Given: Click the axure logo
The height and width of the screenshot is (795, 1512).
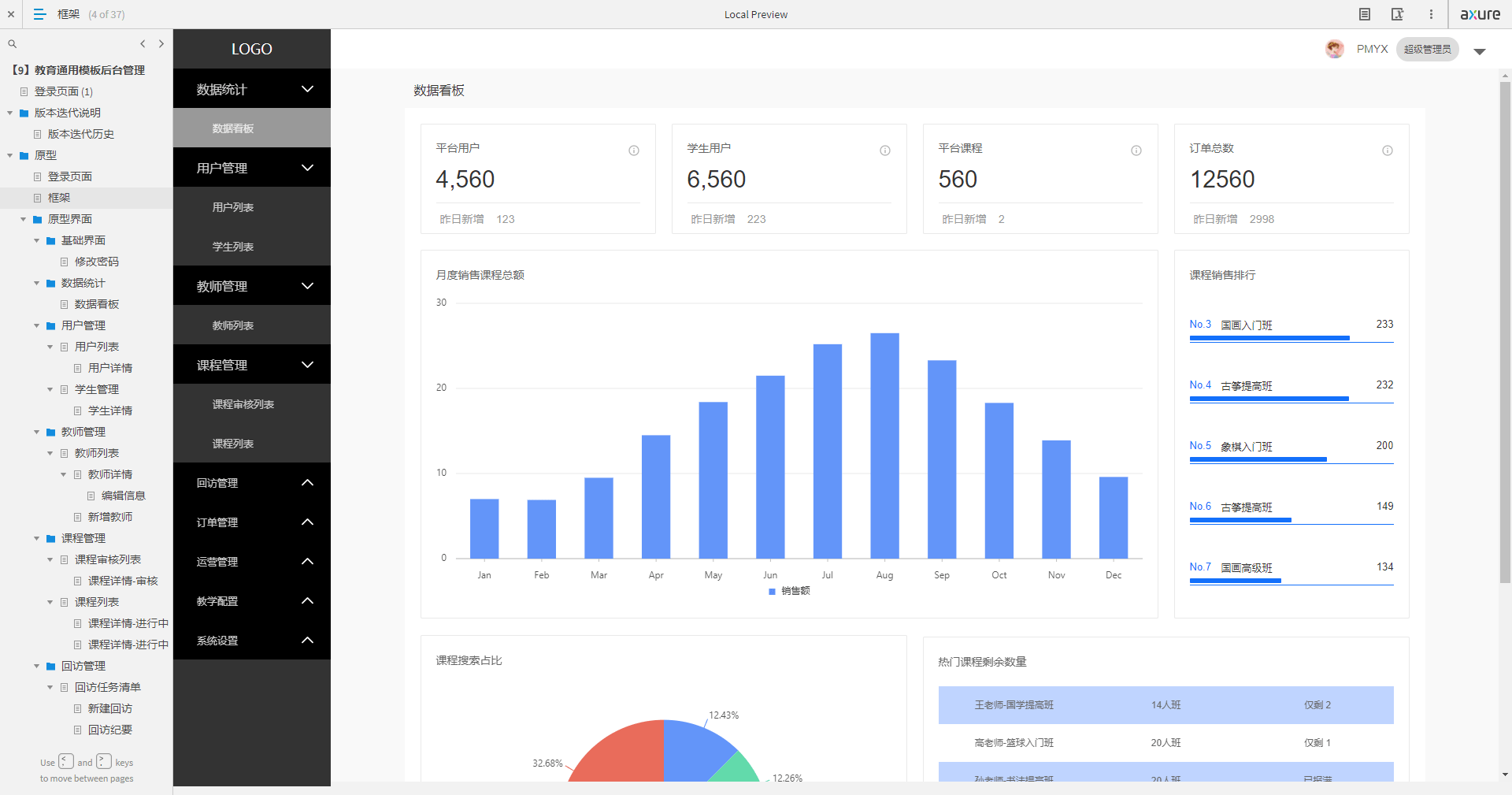Looking at the screenshot, I should pos(1480,14).
